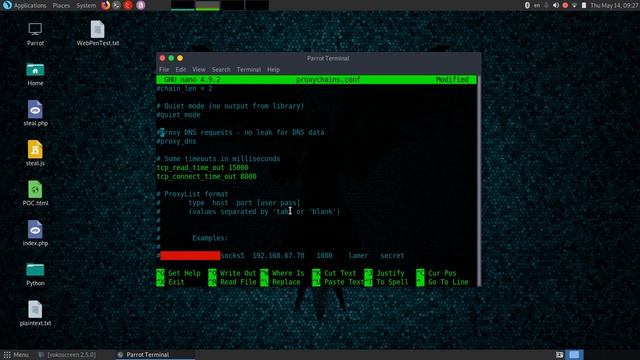Click the microphone tray icon
The width and height of the screenshot is (640, 360).
(546, 5)
